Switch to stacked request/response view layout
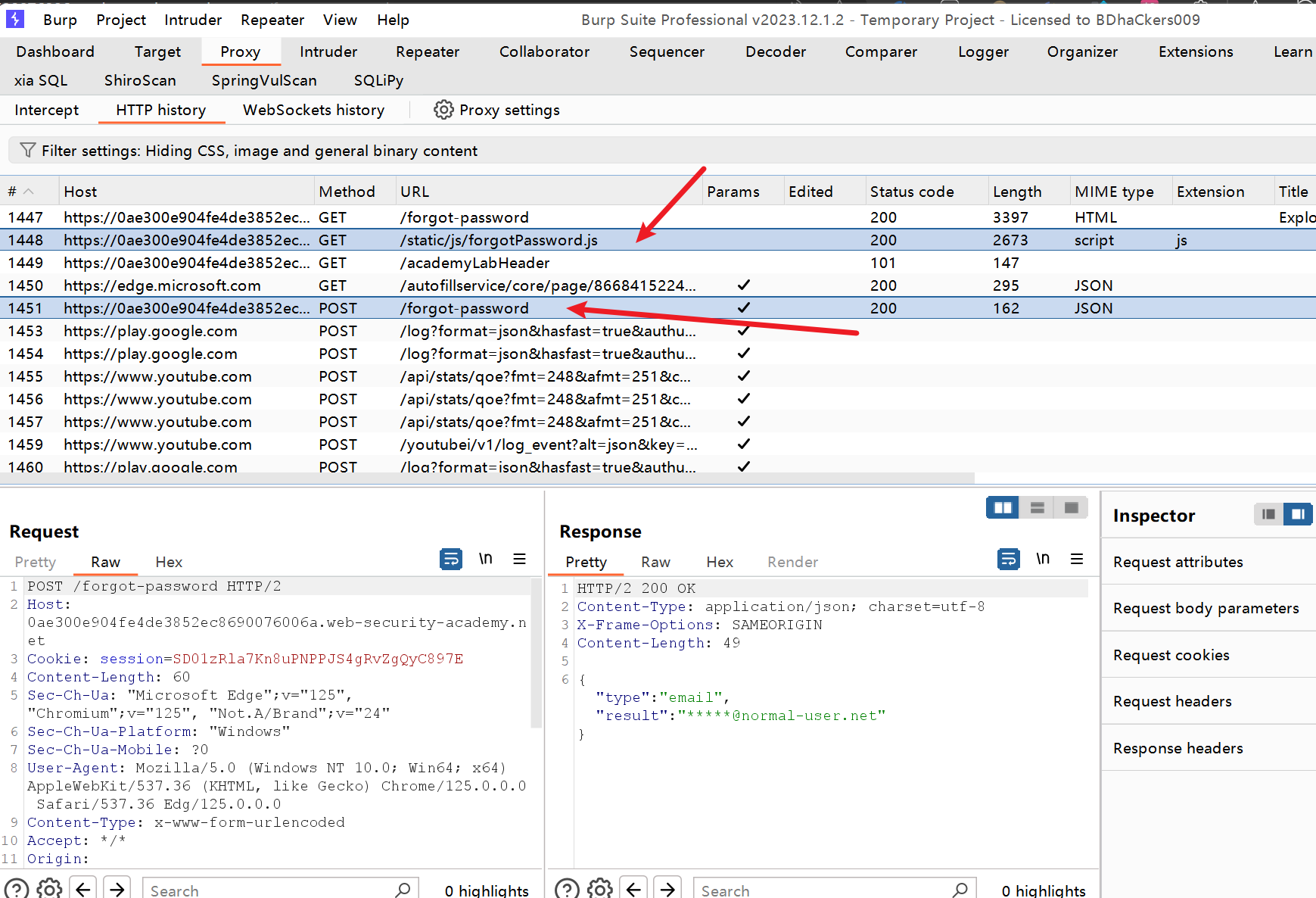The image size is (1316, 898). click(x=1036, y=507)
